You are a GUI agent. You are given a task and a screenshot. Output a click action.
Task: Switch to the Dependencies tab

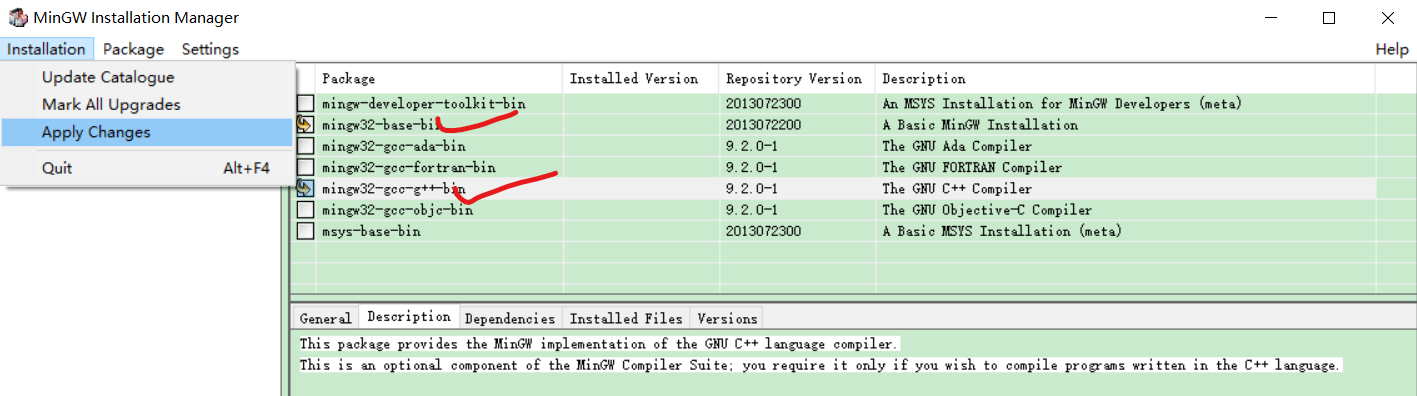click(510, 318)
